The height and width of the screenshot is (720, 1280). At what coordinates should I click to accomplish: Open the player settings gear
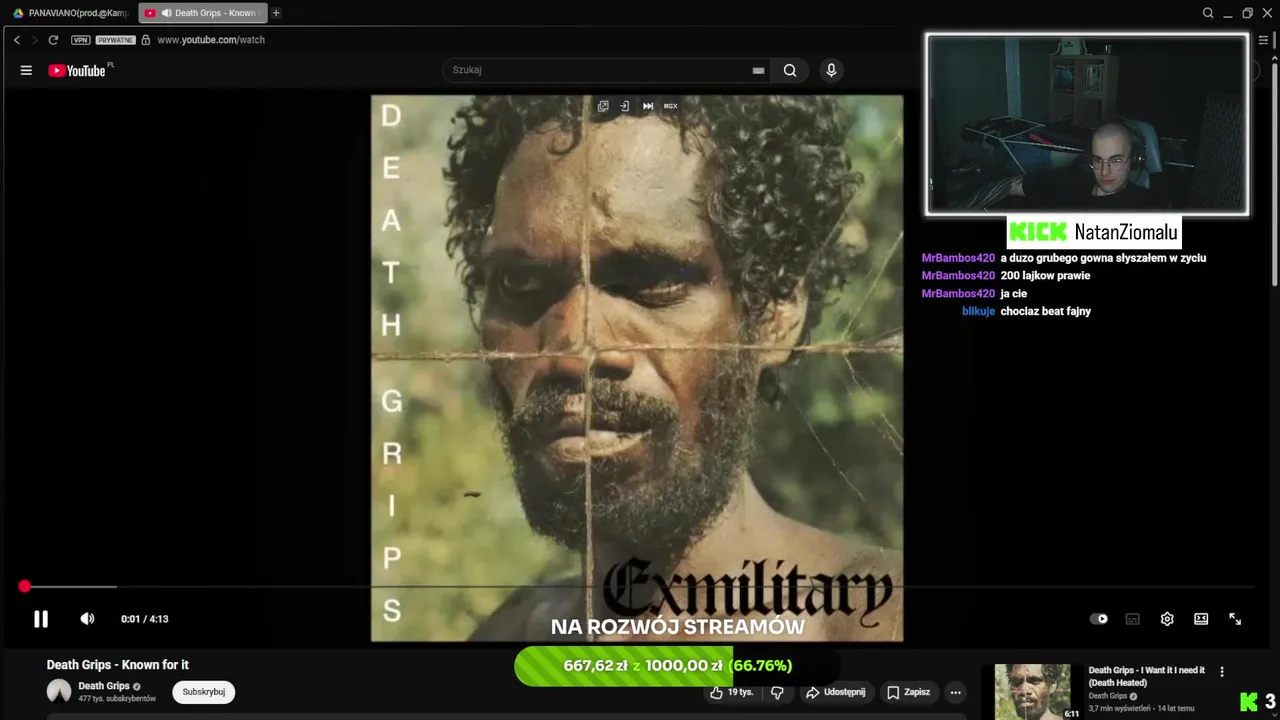(x=1167, y=619)
